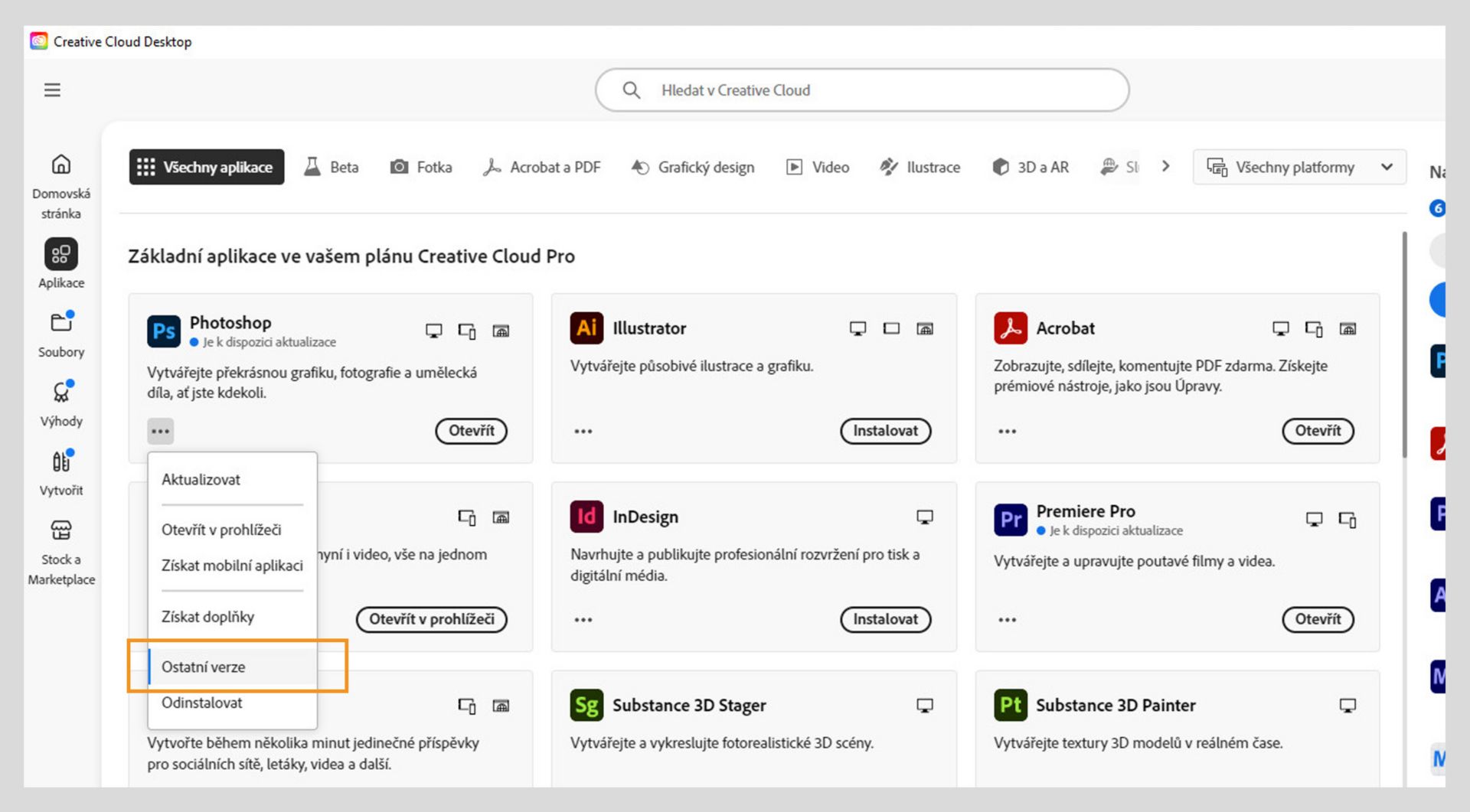Choose Odinstalovat from the context menu
This screenshot has width=1470, height=812.
pos(202,703)
